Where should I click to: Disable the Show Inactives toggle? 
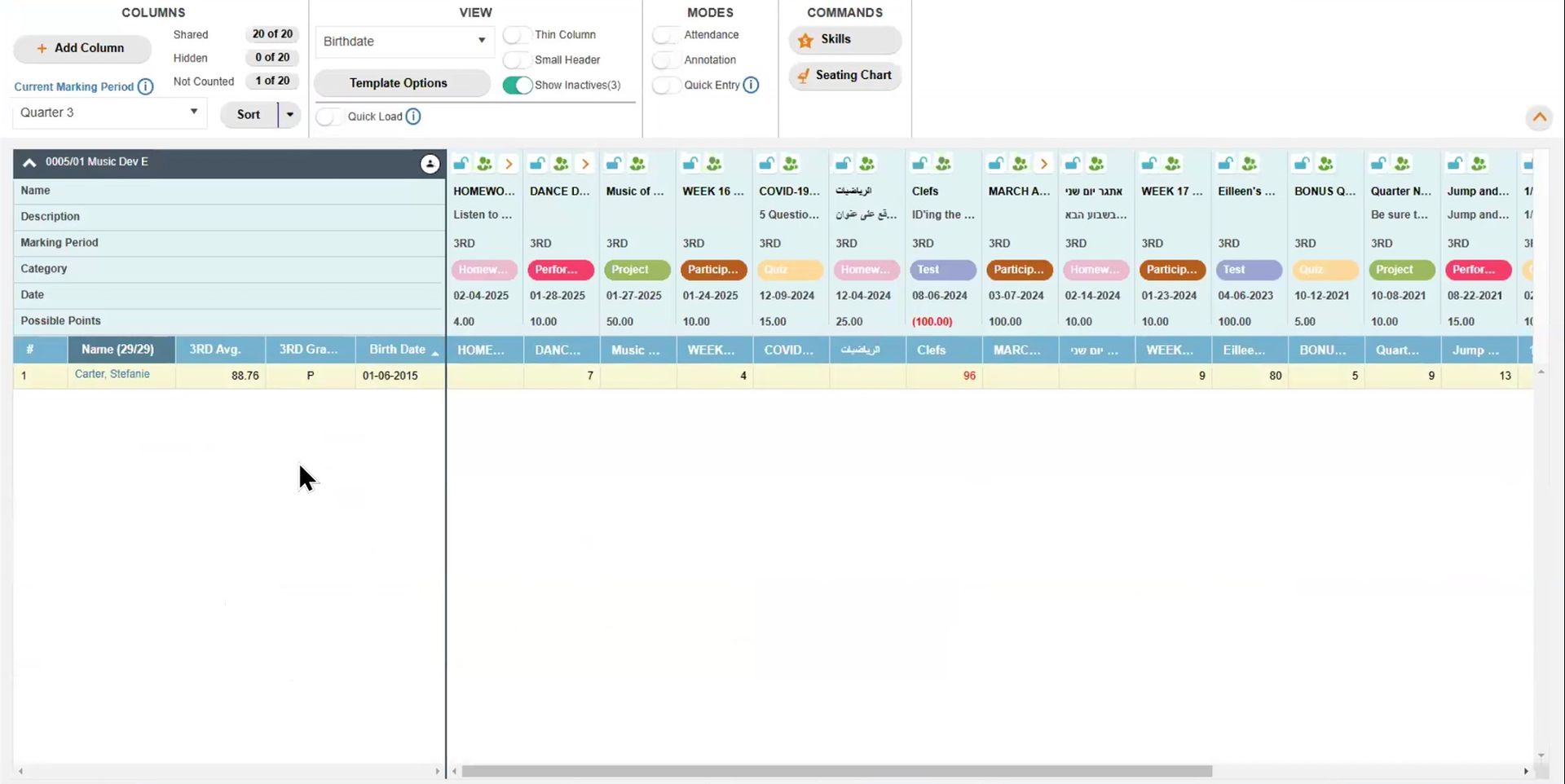pos(518,85)
